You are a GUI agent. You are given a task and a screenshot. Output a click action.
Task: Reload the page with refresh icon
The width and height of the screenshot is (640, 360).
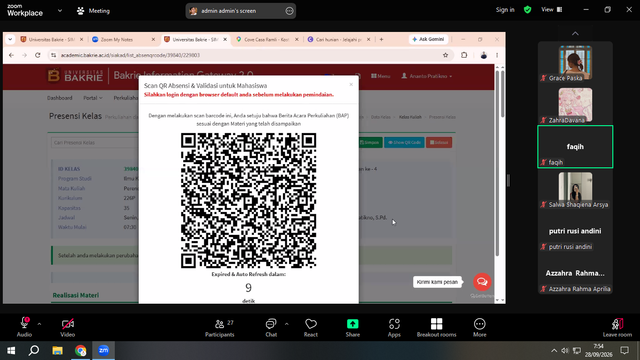tap(38, 55)
